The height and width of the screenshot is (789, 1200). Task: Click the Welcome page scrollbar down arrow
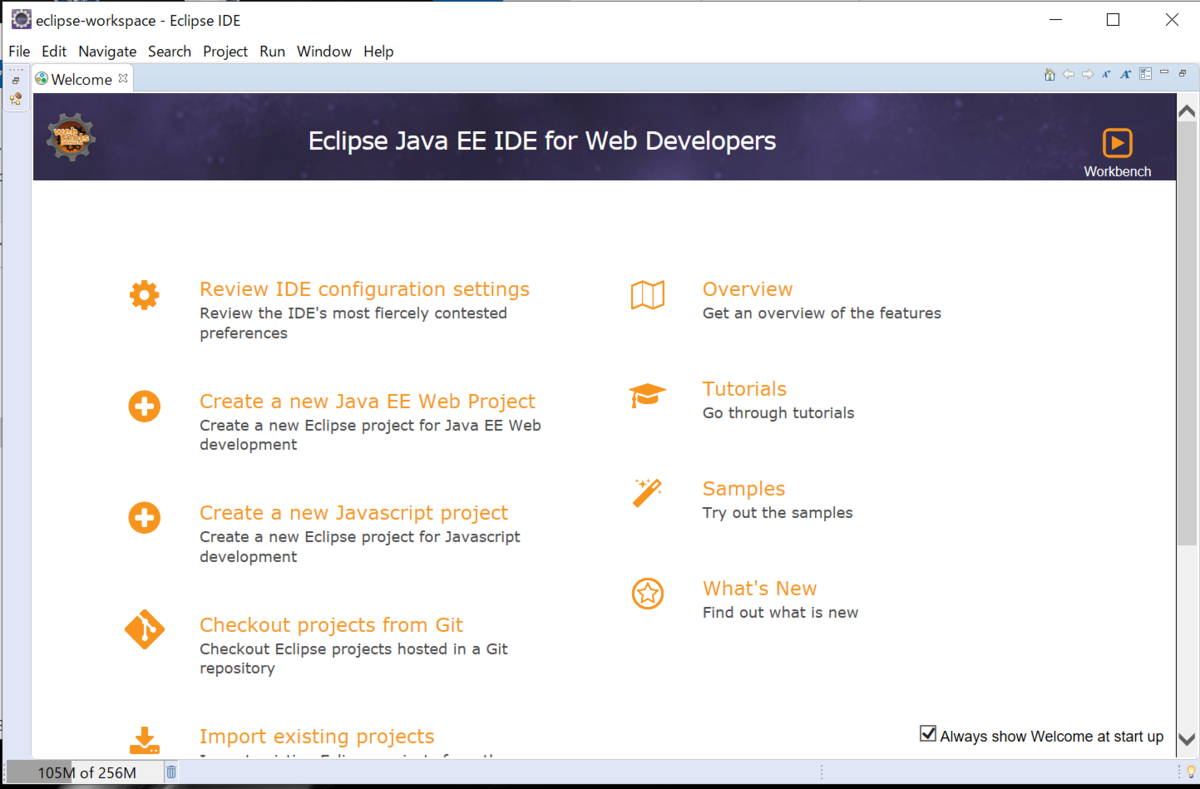tap(1187, 740)
